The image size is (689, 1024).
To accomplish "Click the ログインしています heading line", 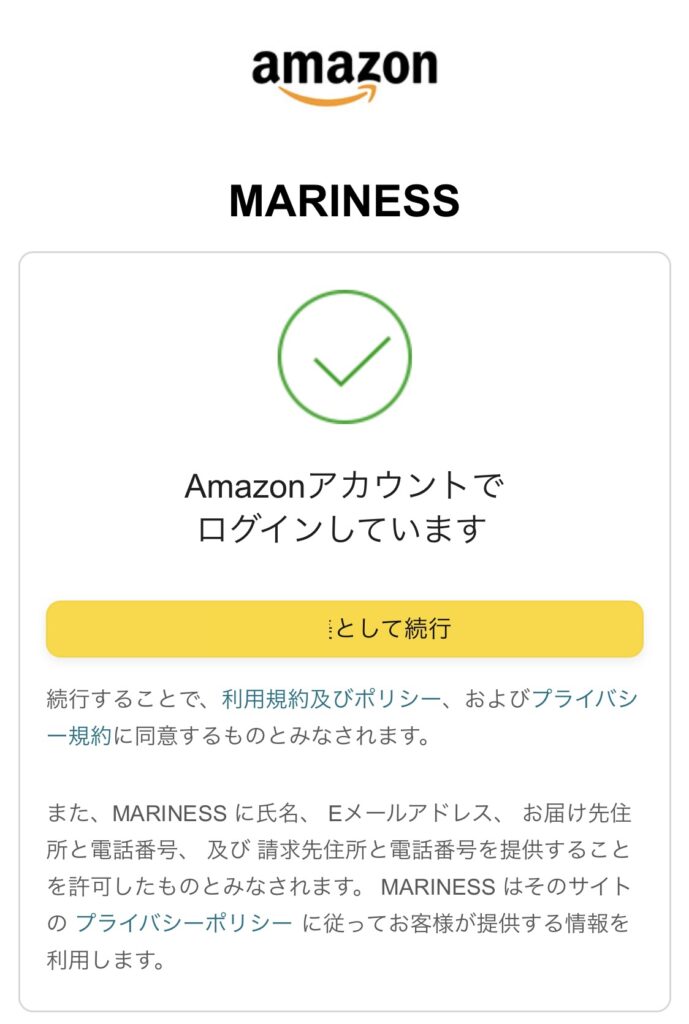I will coord(342,529).
